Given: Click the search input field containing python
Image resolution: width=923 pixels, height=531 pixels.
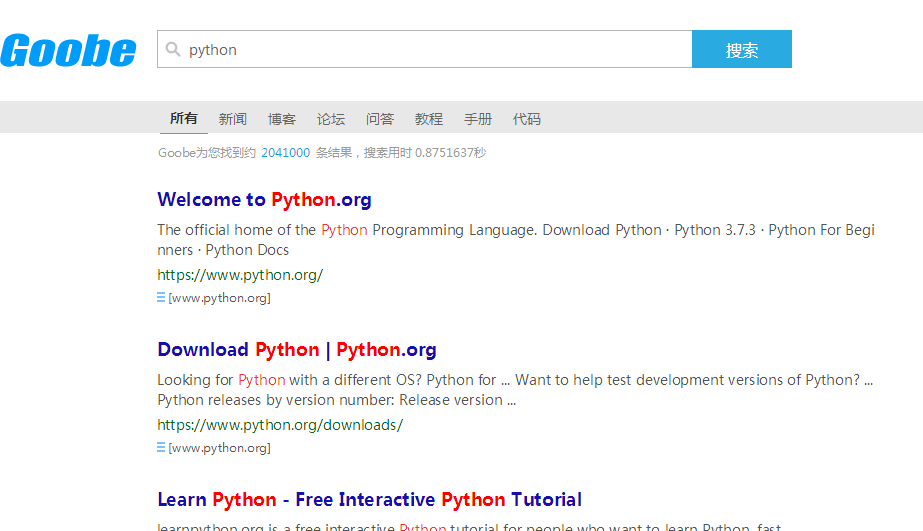Looking at the screenshot, I should pos(430,49).
